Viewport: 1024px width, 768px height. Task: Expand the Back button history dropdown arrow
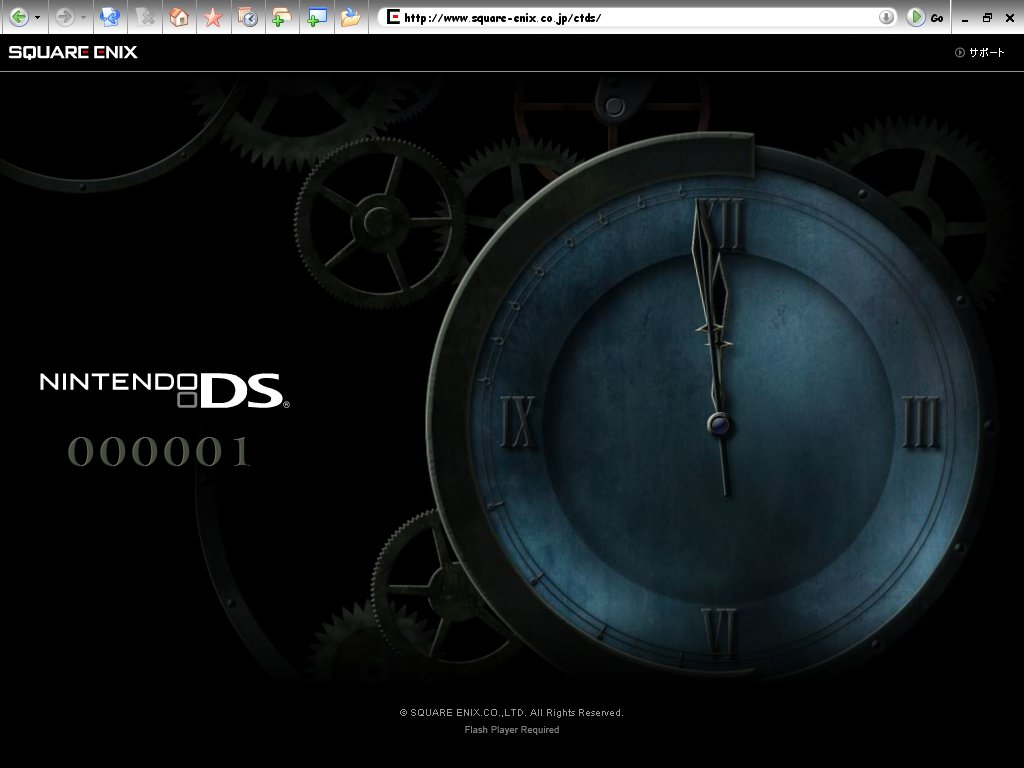[38, 18]
